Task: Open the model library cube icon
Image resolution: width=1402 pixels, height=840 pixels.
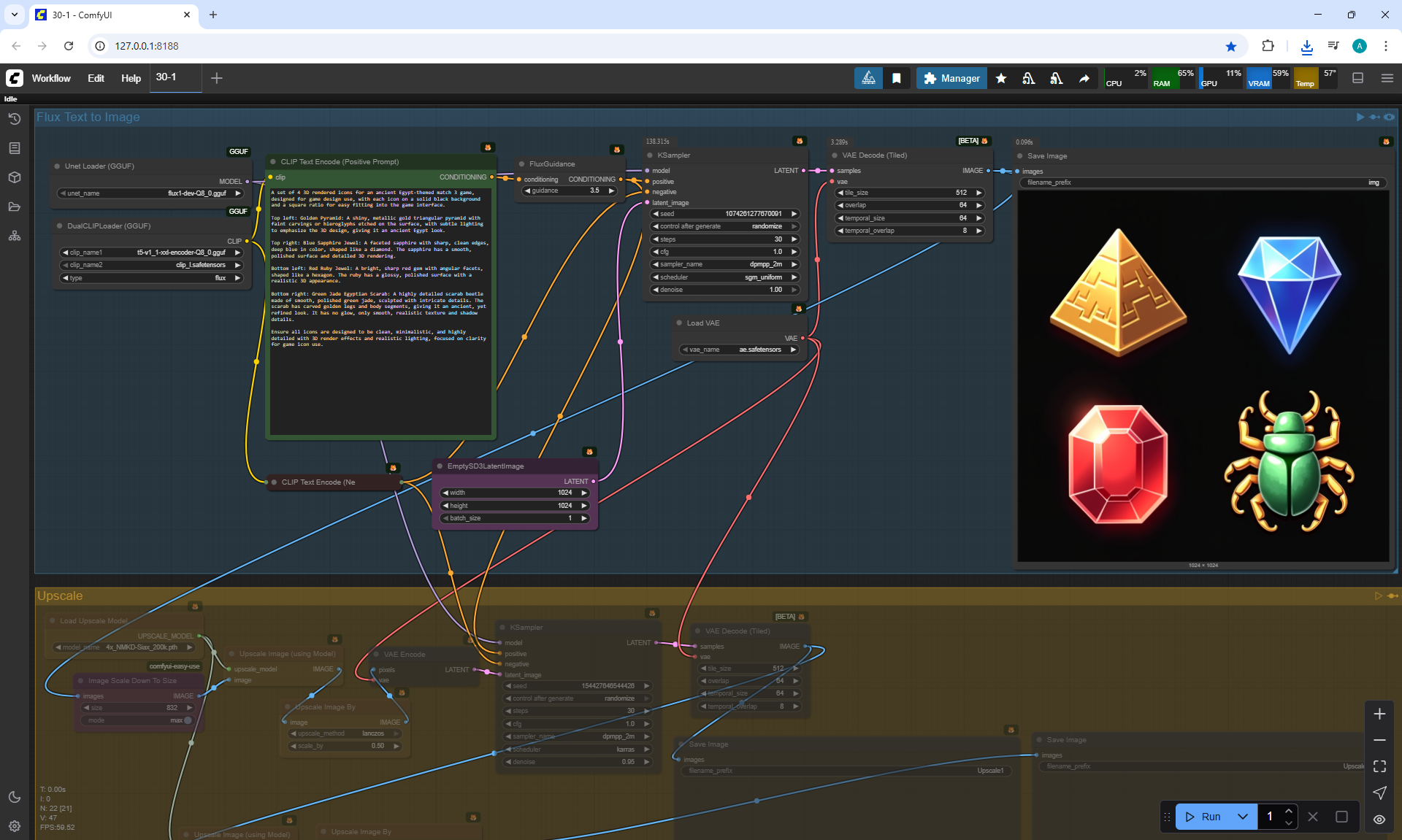Action: 14,177
